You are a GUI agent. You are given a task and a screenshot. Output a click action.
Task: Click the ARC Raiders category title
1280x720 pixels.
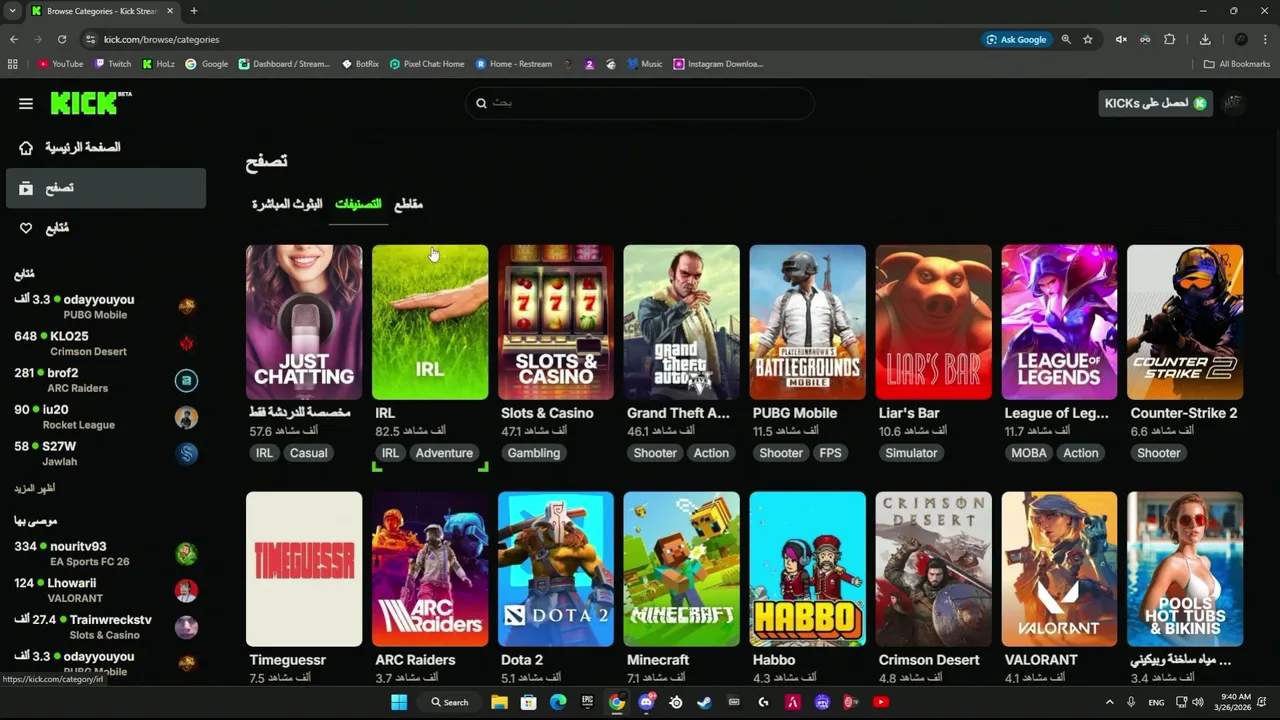click(x=415, y=660)
